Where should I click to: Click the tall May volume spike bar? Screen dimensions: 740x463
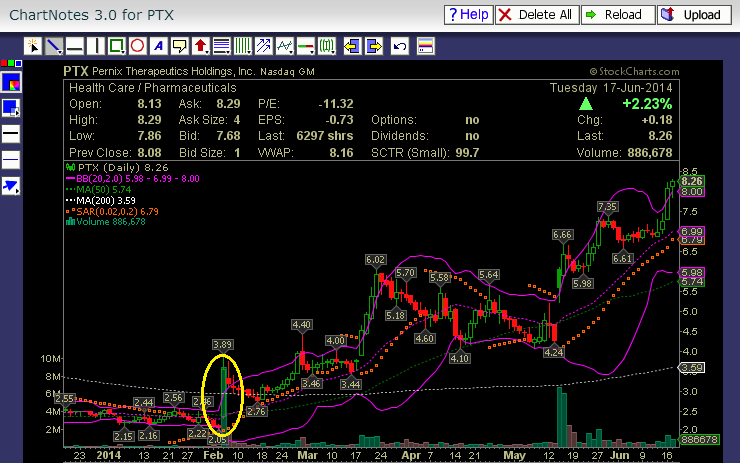point(562,417)
